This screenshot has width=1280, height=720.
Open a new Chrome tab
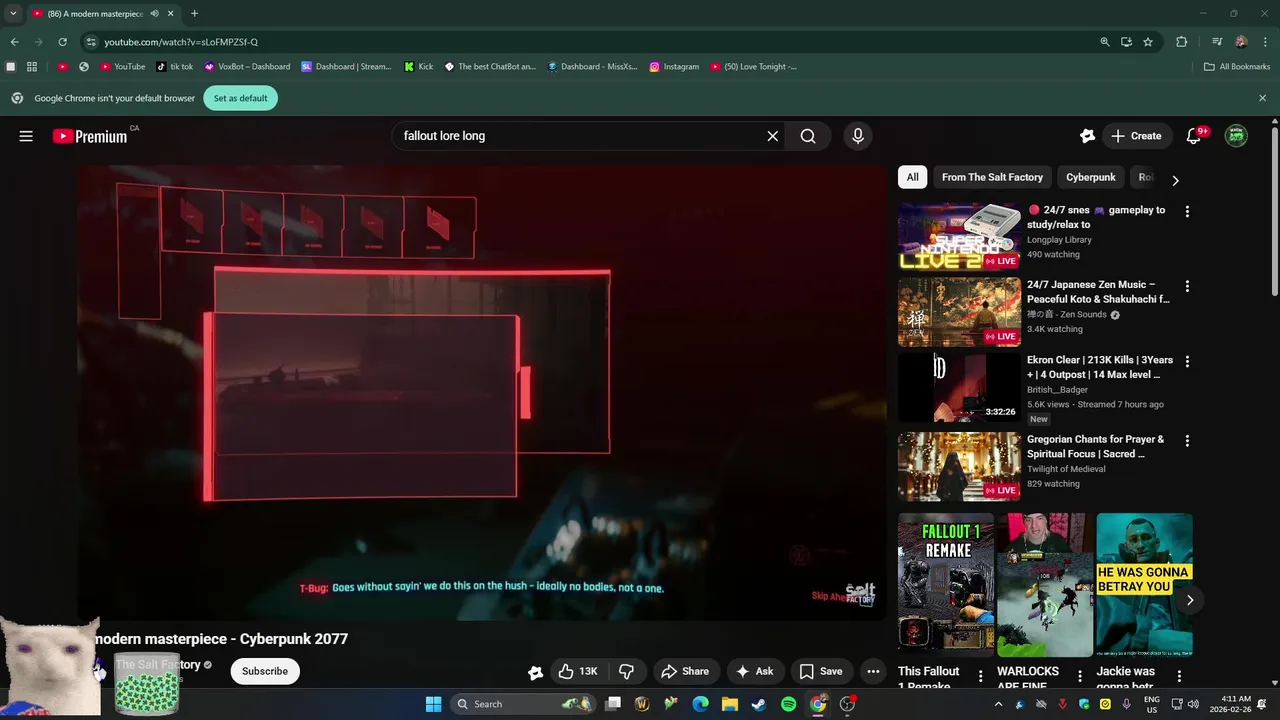coord(194,14)
